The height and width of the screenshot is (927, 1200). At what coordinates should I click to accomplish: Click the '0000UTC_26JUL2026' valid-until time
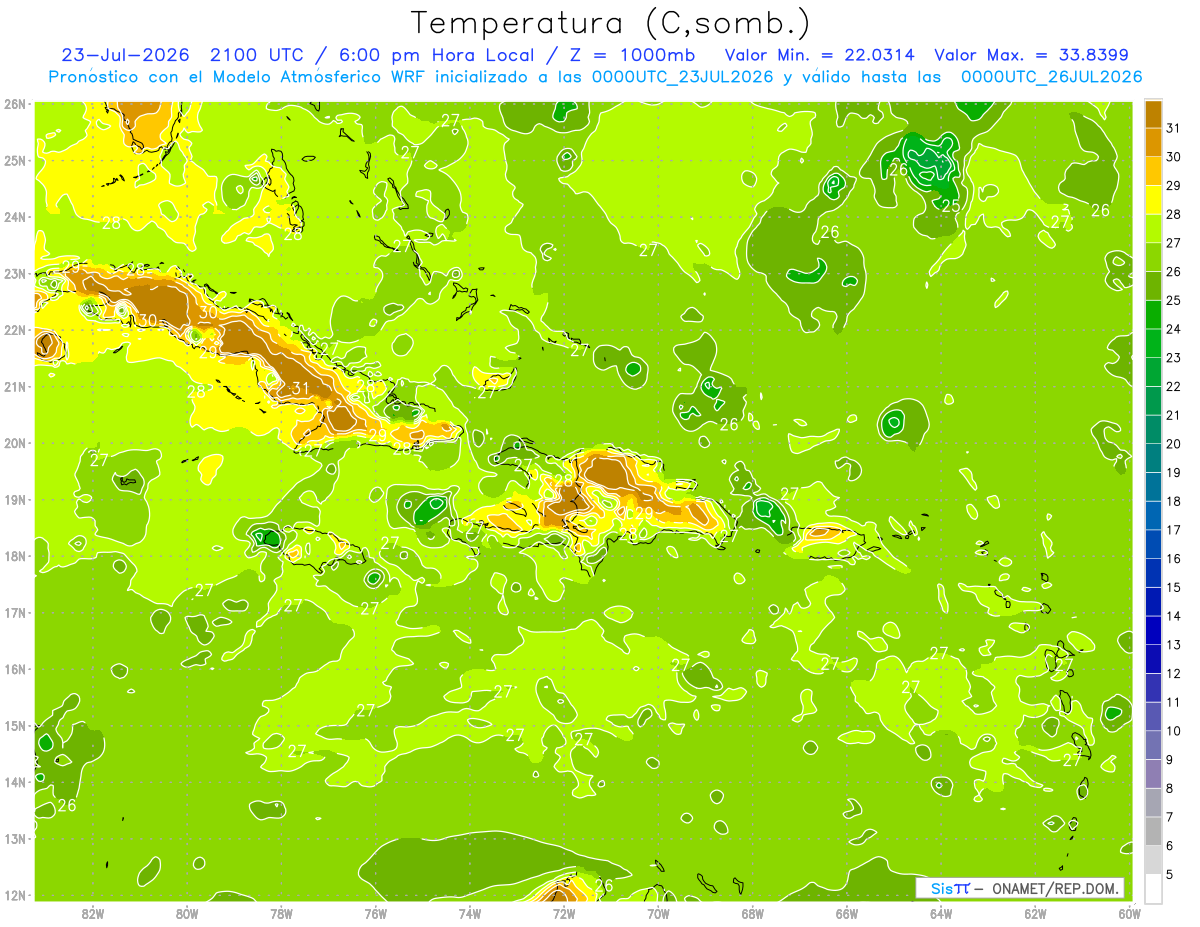[x=1051, y=77]
